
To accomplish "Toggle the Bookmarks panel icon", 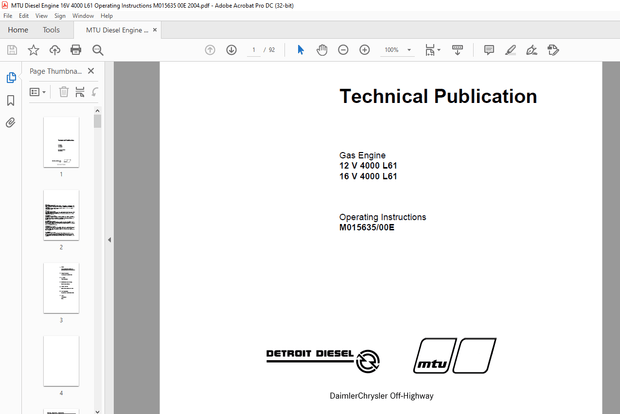I will (11, 100).
